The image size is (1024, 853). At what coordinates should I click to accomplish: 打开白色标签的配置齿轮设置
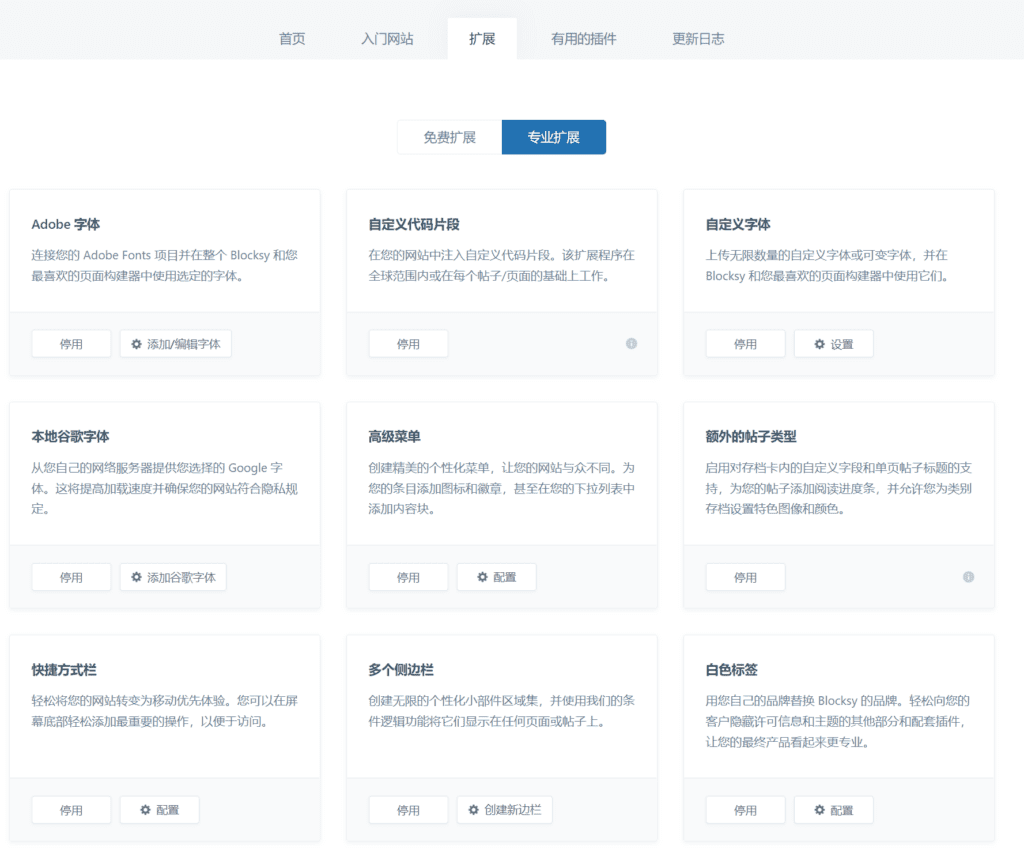(833, 810)
